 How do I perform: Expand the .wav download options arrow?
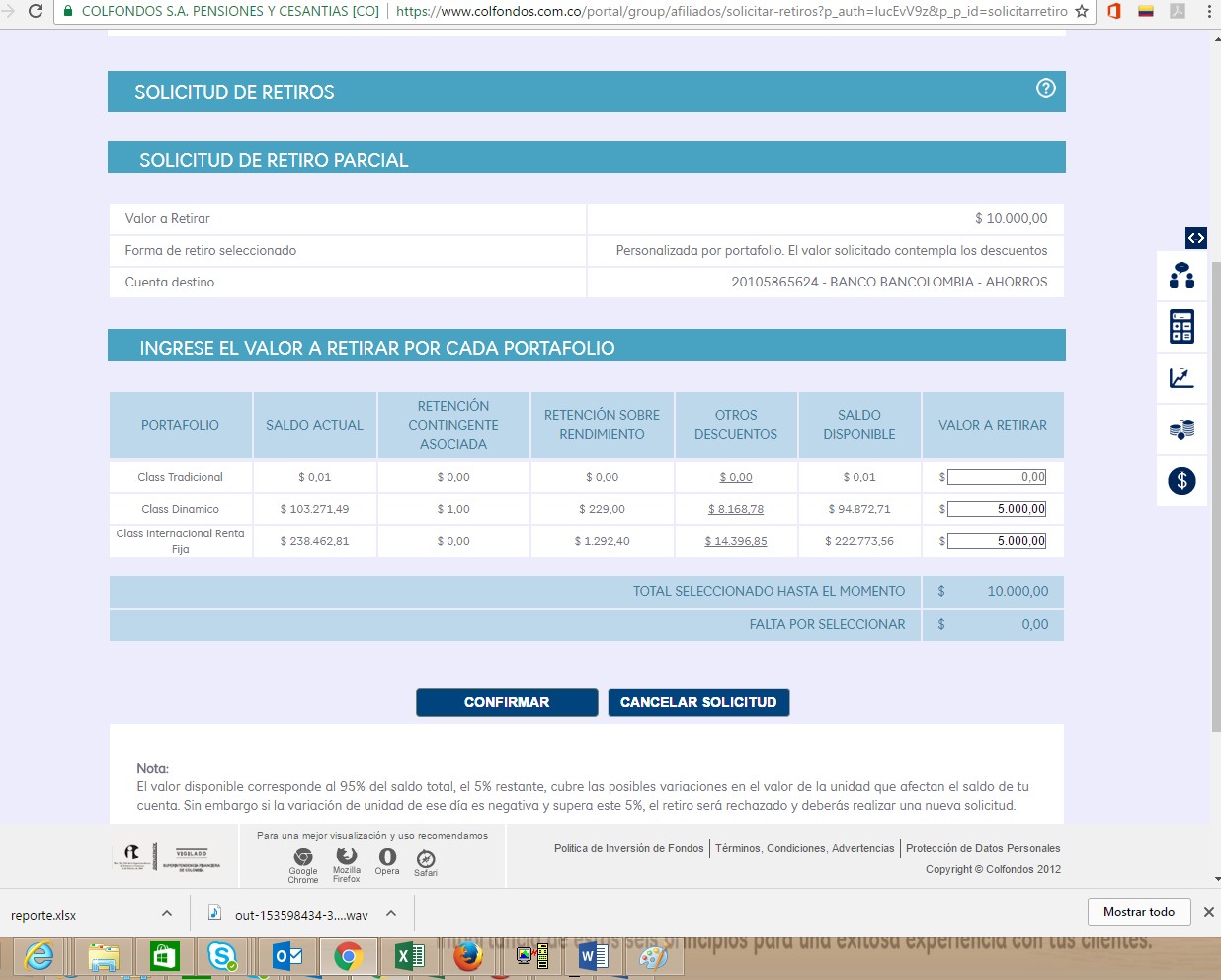click(391, 914)
